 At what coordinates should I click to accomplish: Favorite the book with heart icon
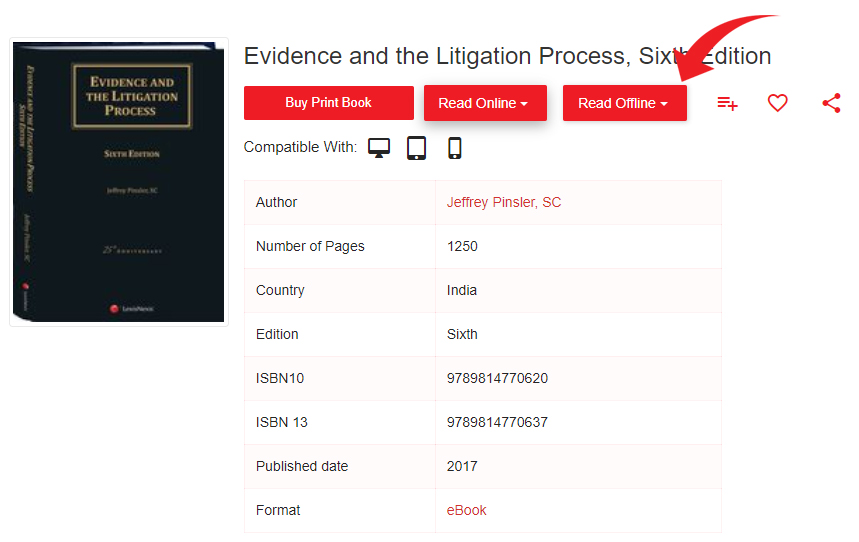click(777, 103)
